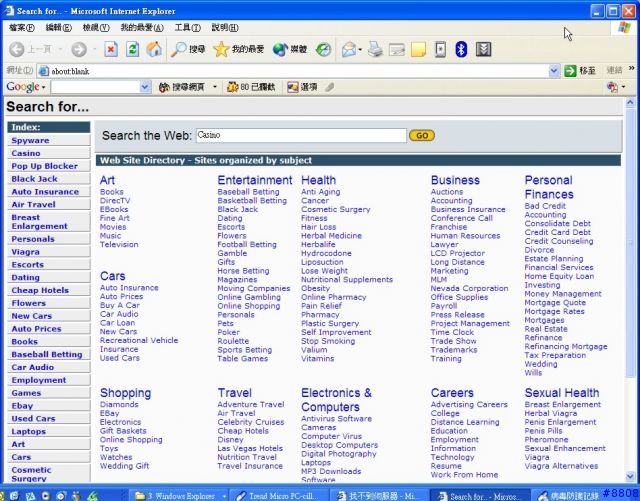The image size is (640, 501).
Task: Click the Print printer icon
Action: [375, 49]
